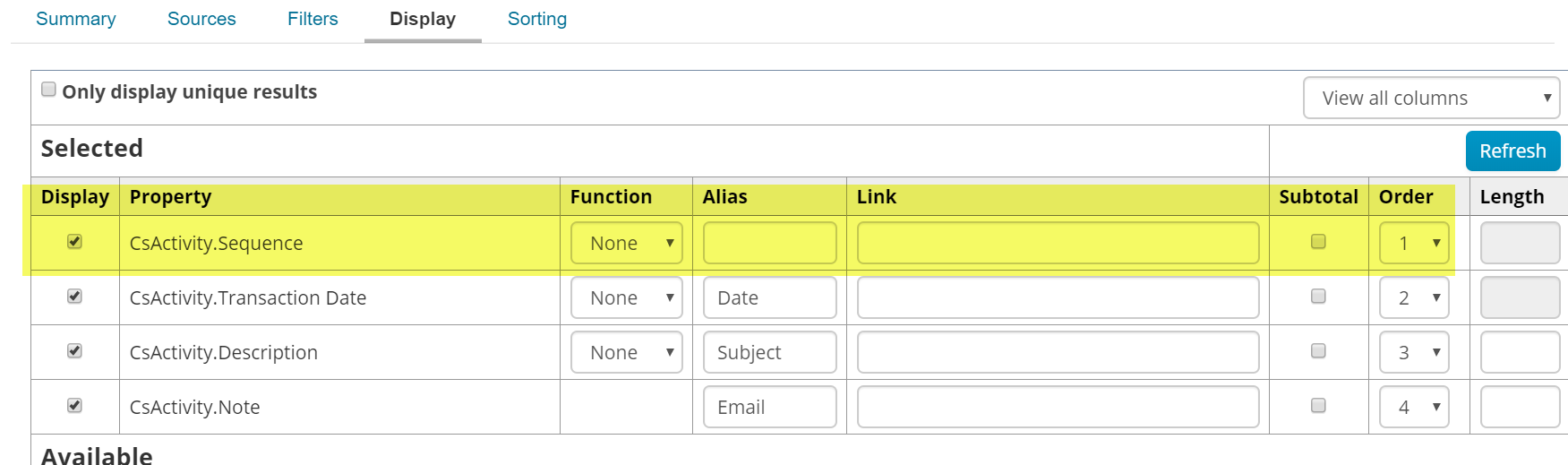Click Link field for CsActivity.Sequence

click(x=1058, y=243)
